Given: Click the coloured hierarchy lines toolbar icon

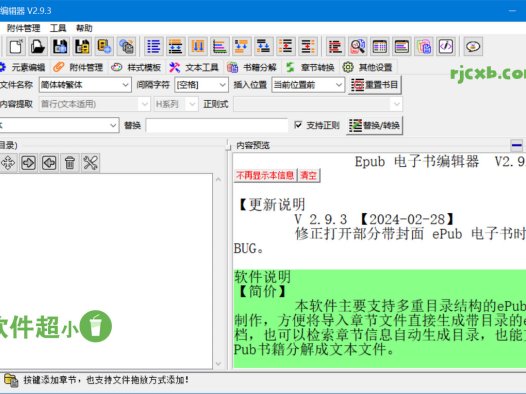Looking at the screenshot, I should coord(220,46).
